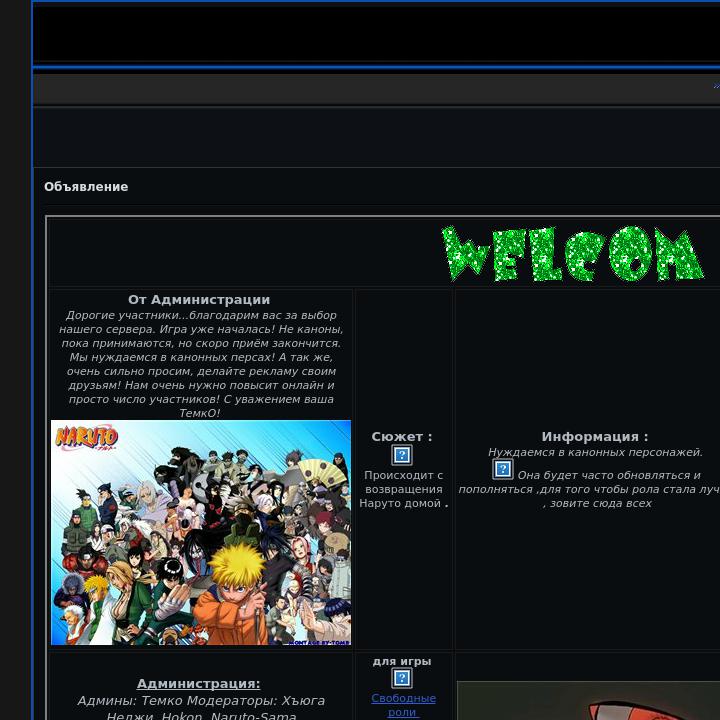Click the text Нуждаемся в канонных персонажей.

[595, 452]
